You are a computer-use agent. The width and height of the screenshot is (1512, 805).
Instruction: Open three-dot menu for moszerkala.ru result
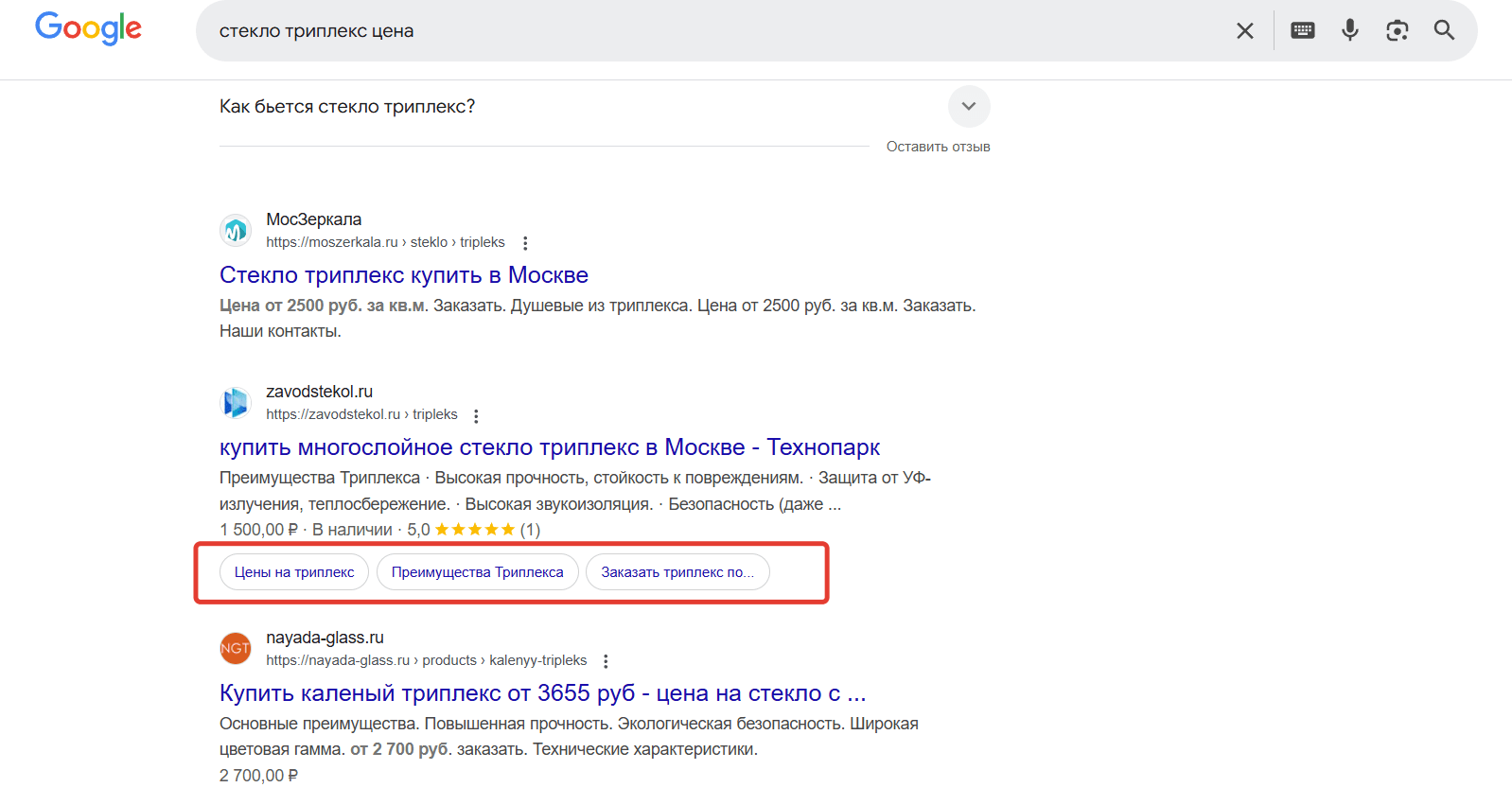tap(525, 243)
